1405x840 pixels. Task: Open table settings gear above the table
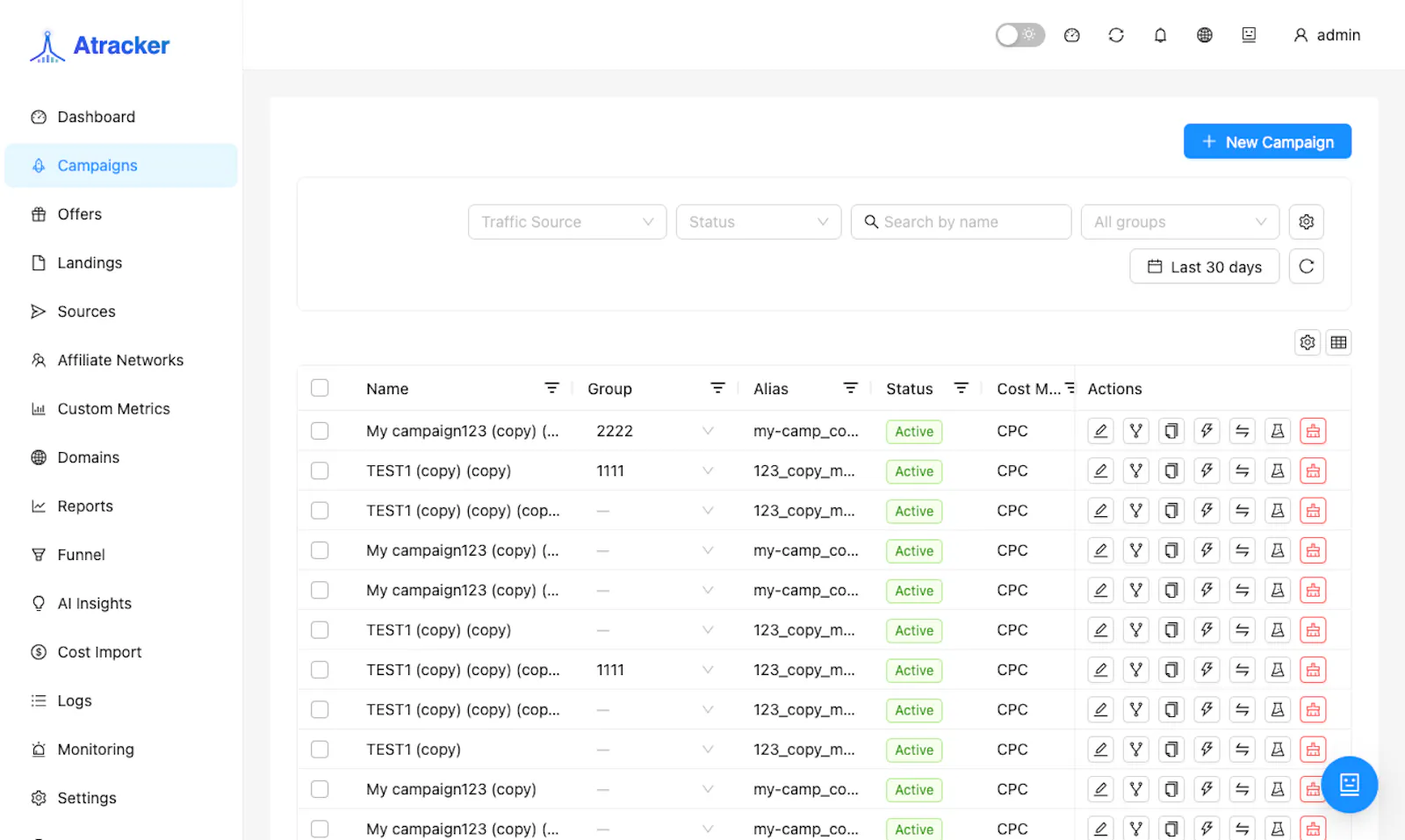tap(1308, 342)
